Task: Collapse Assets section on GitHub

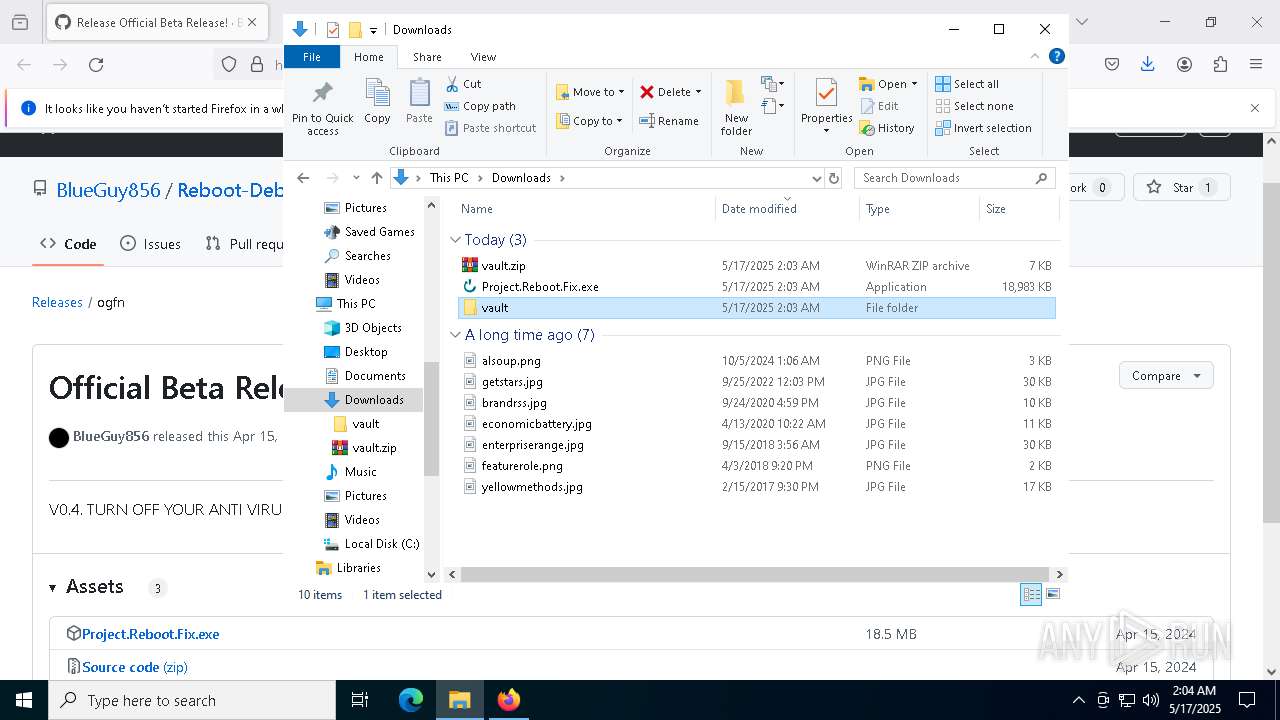Action: tap(53, 588)
